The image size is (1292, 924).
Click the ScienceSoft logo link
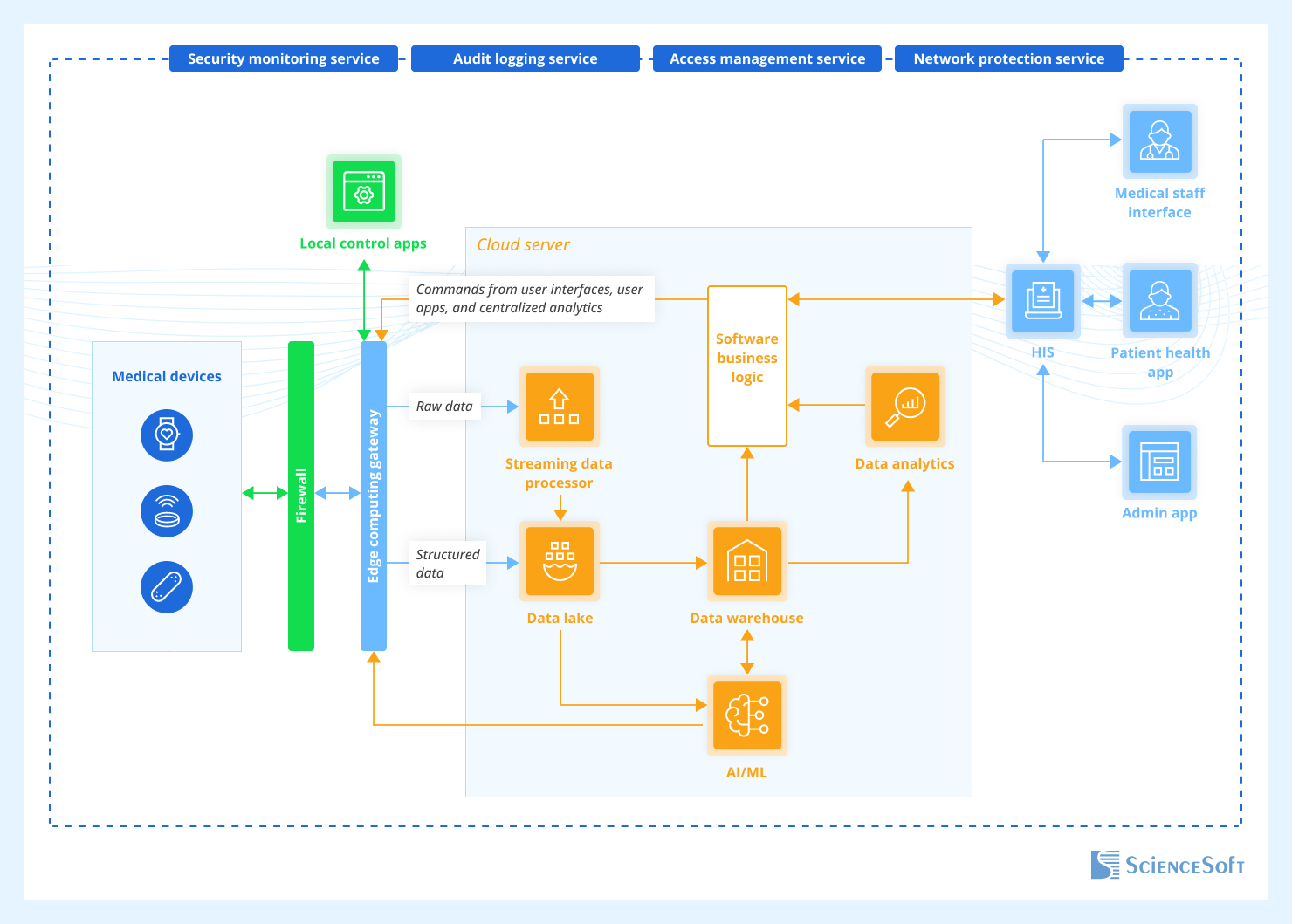(1167, 865)
